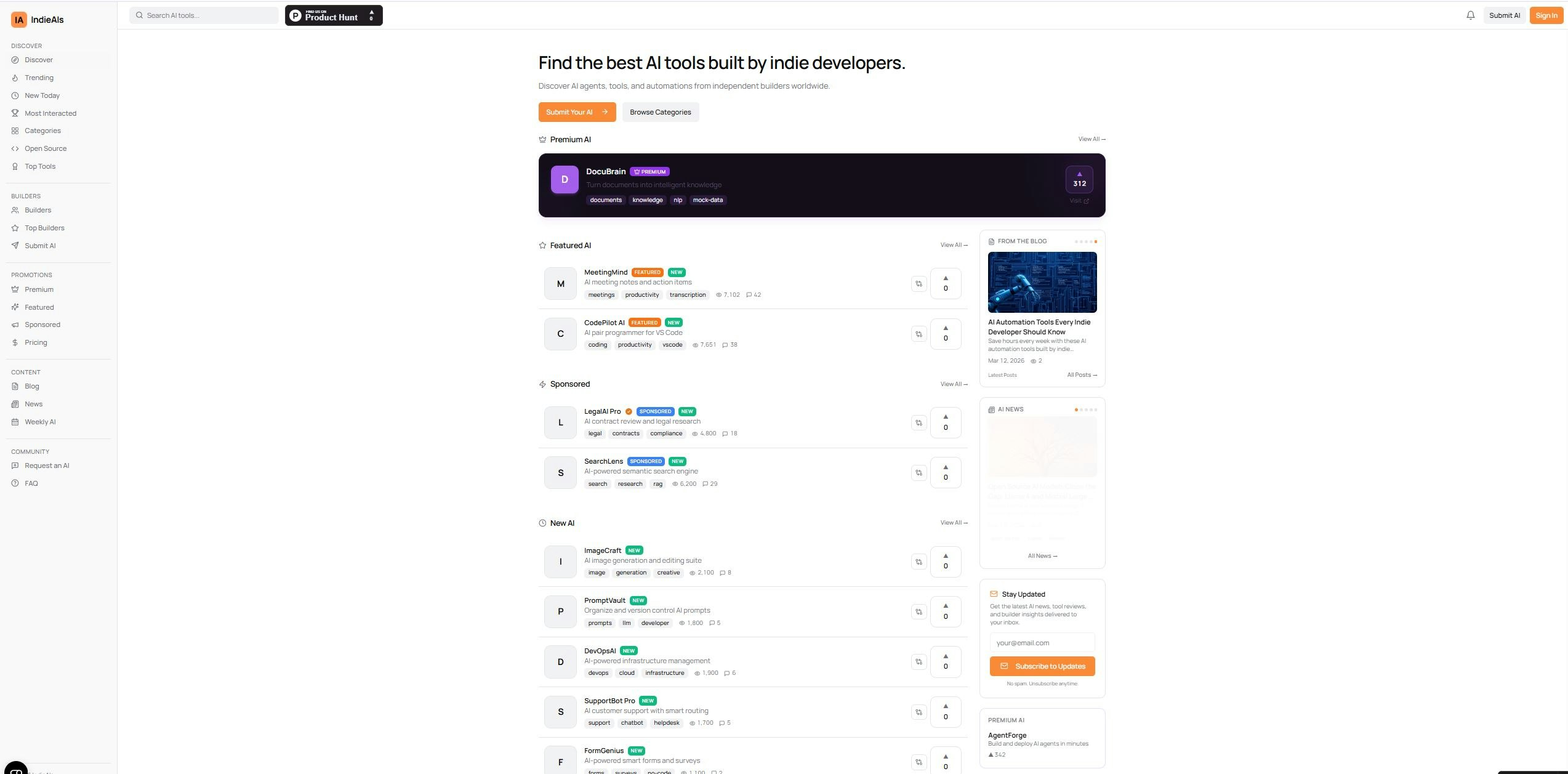Upvote ImageCraft in the New AI list
The image size is (1568, 774).
click(x=946, y=562)
